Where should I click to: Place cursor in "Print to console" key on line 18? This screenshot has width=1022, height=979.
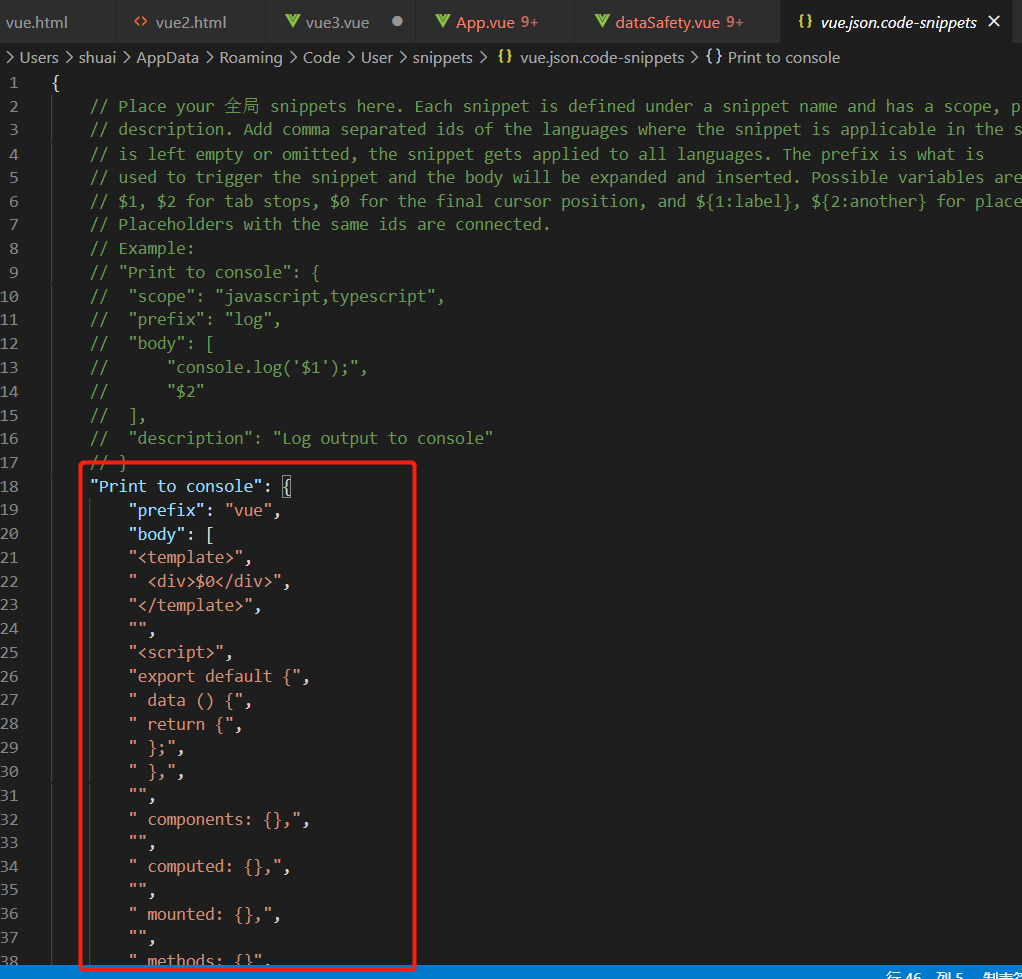coord(175,486)
